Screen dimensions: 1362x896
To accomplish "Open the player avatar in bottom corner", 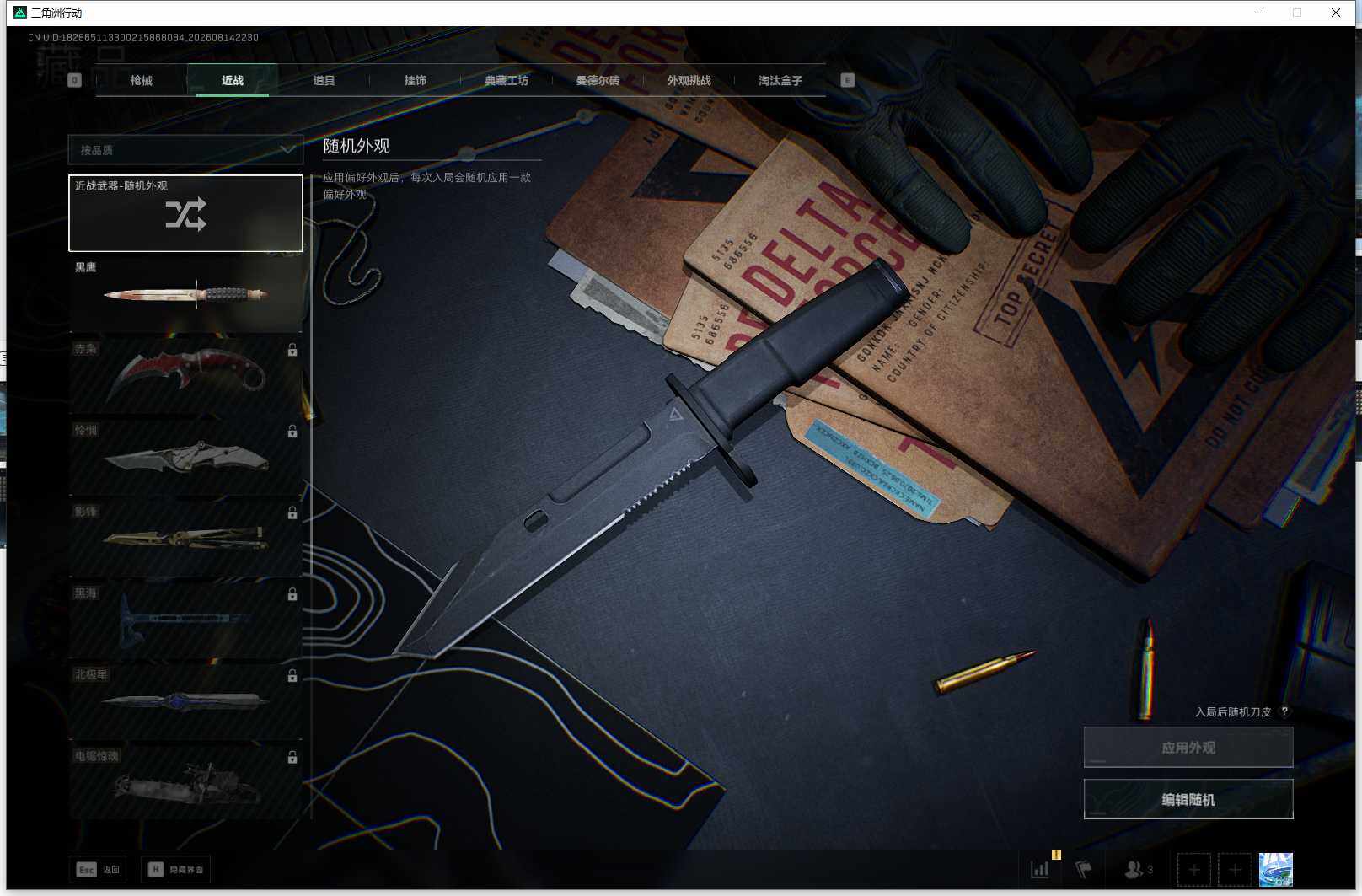I will pos(1276,869).
